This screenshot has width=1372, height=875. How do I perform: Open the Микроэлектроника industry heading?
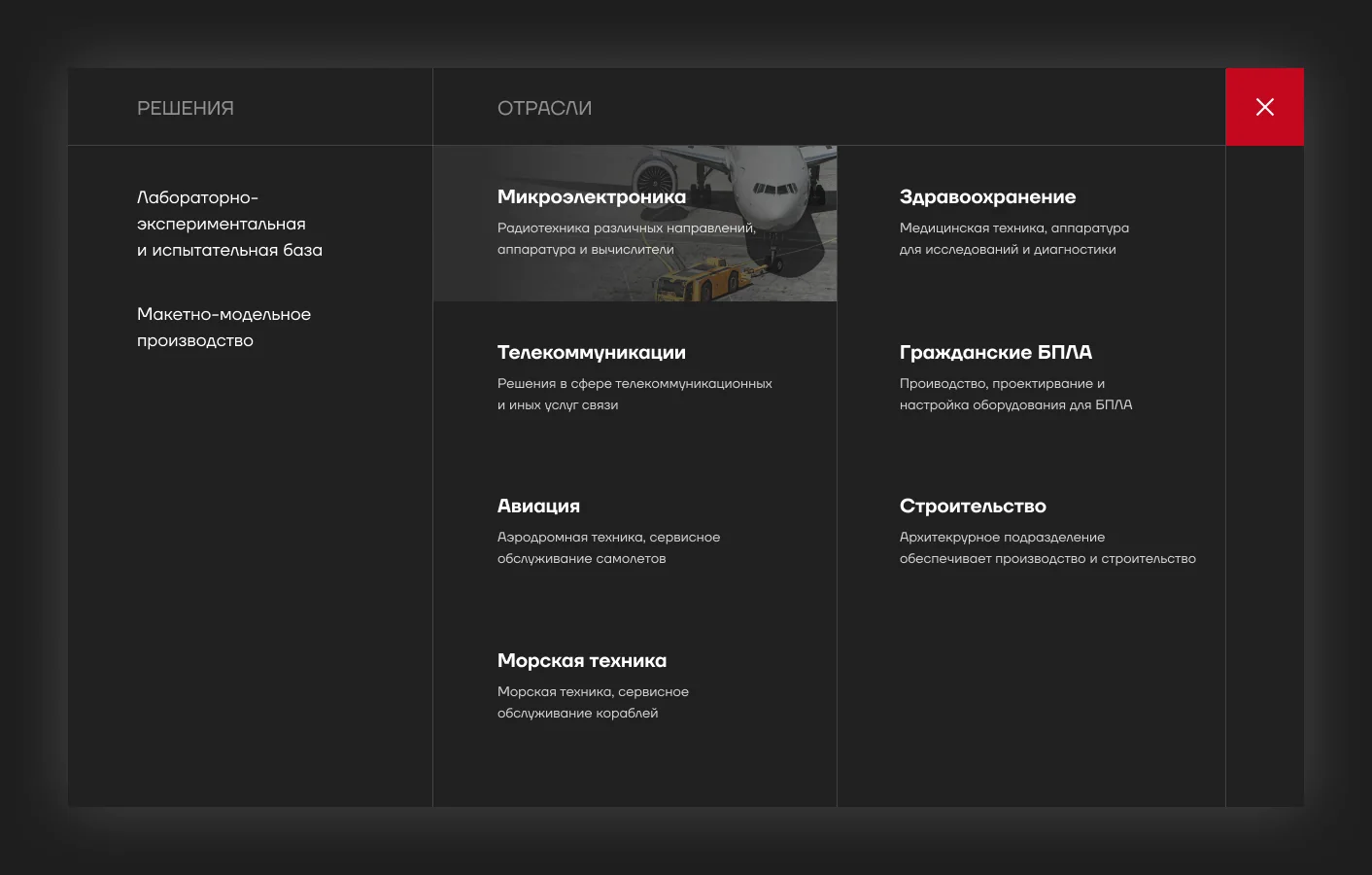(592, 196)
